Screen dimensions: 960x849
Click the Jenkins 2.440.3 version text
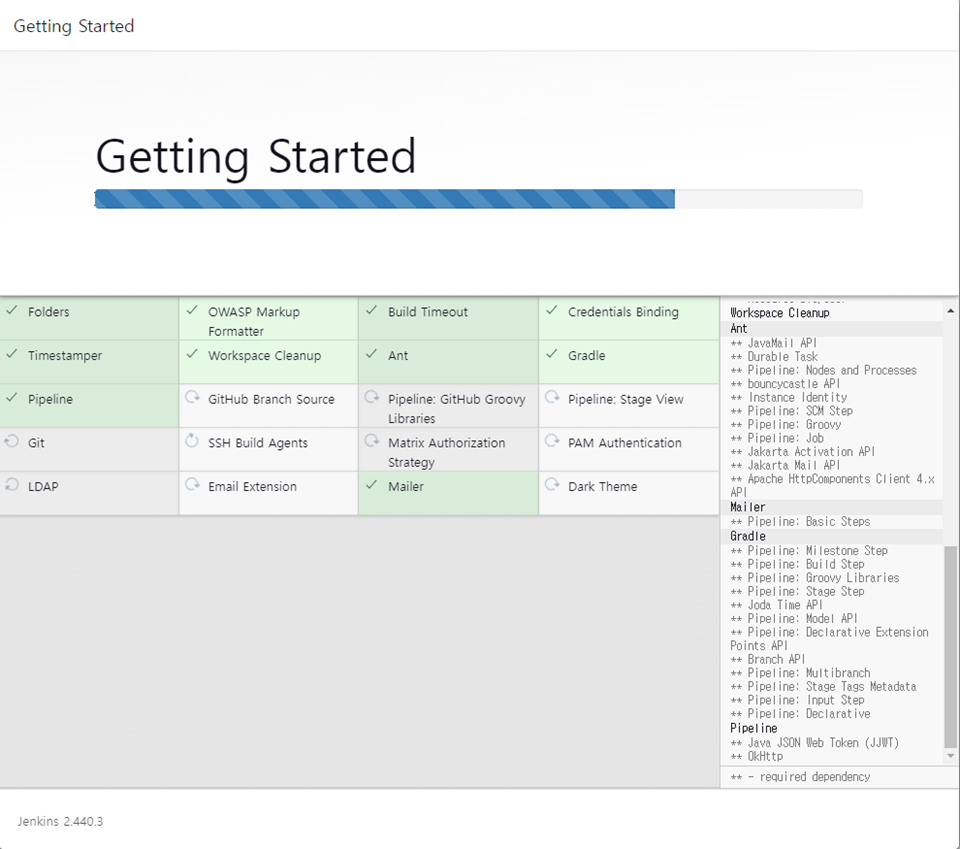pyautogui.click(x=60, y=821)
